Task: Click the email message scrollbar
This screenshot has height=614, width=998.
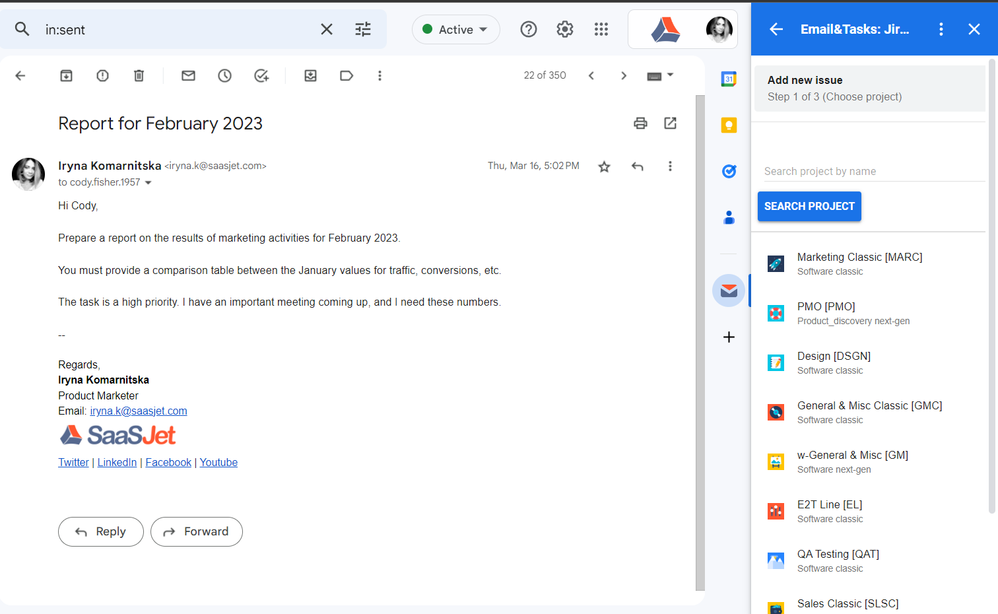Action: click(x=700, y=344)
